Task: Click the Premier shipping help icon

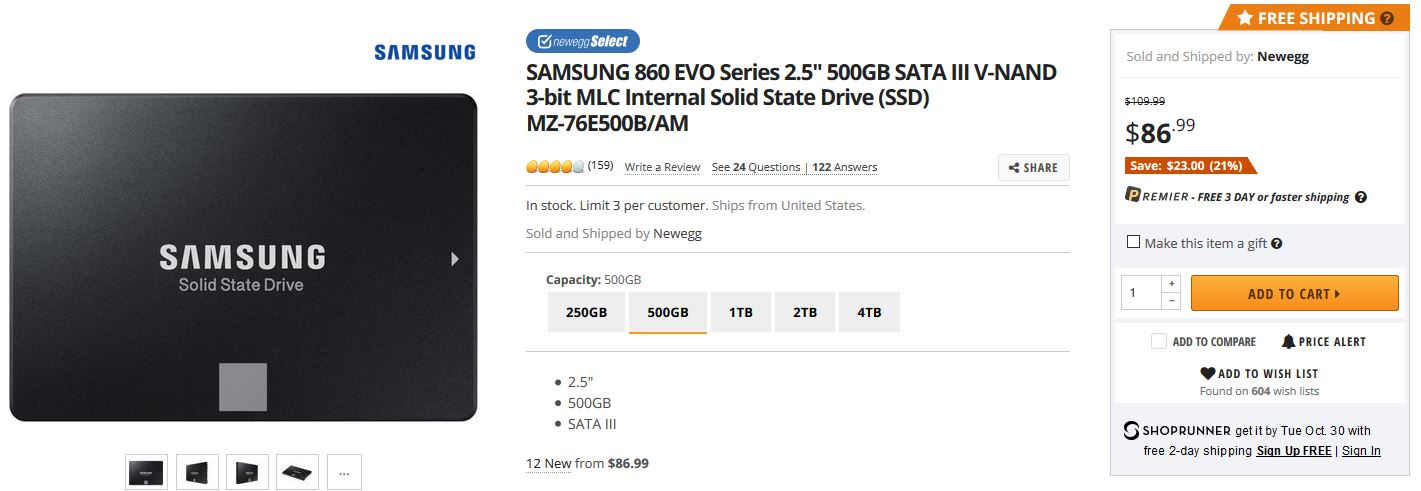Action: [1361, 197]
